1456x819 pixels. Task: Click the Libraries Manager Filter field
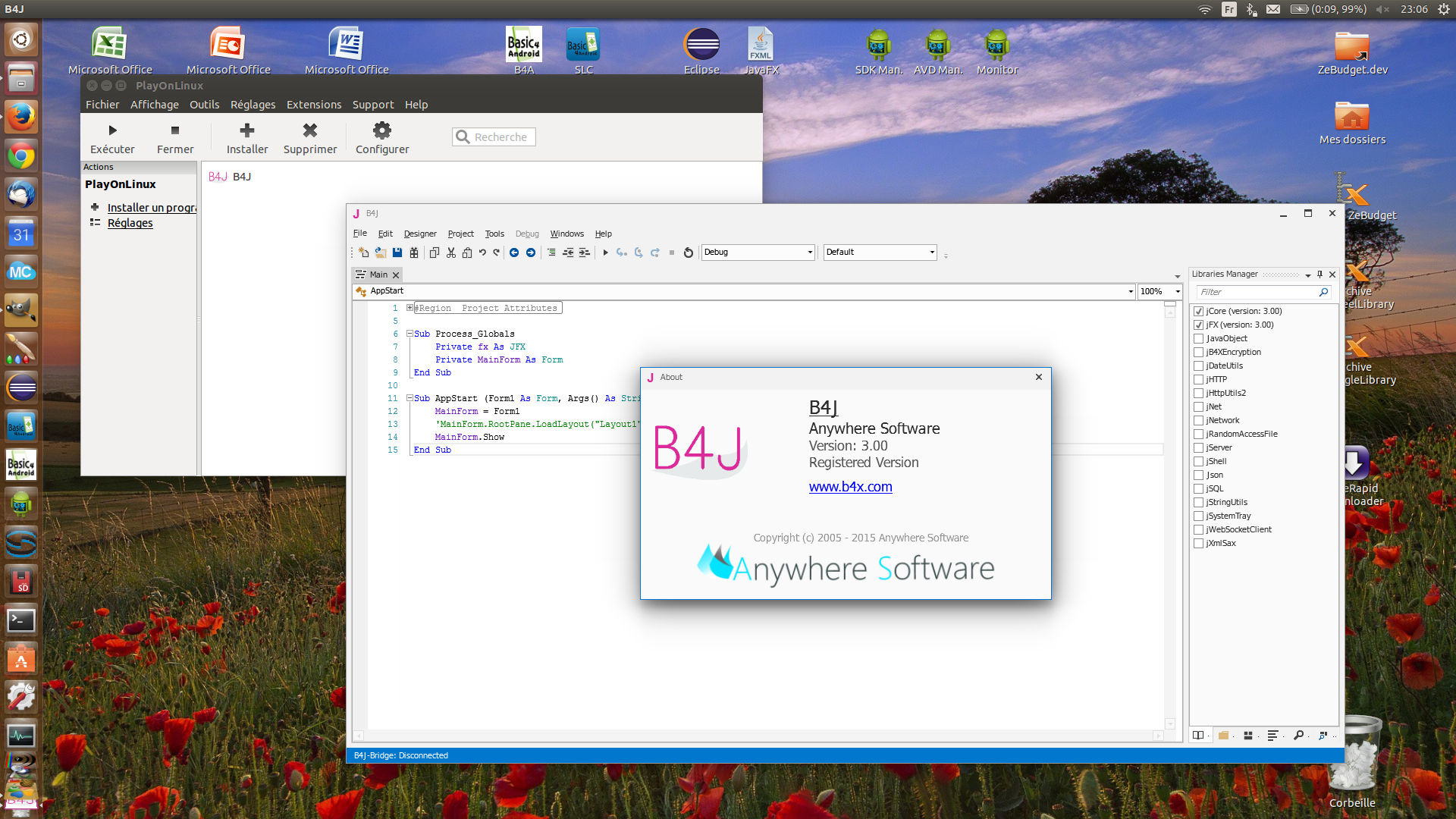click(1257, 292)
